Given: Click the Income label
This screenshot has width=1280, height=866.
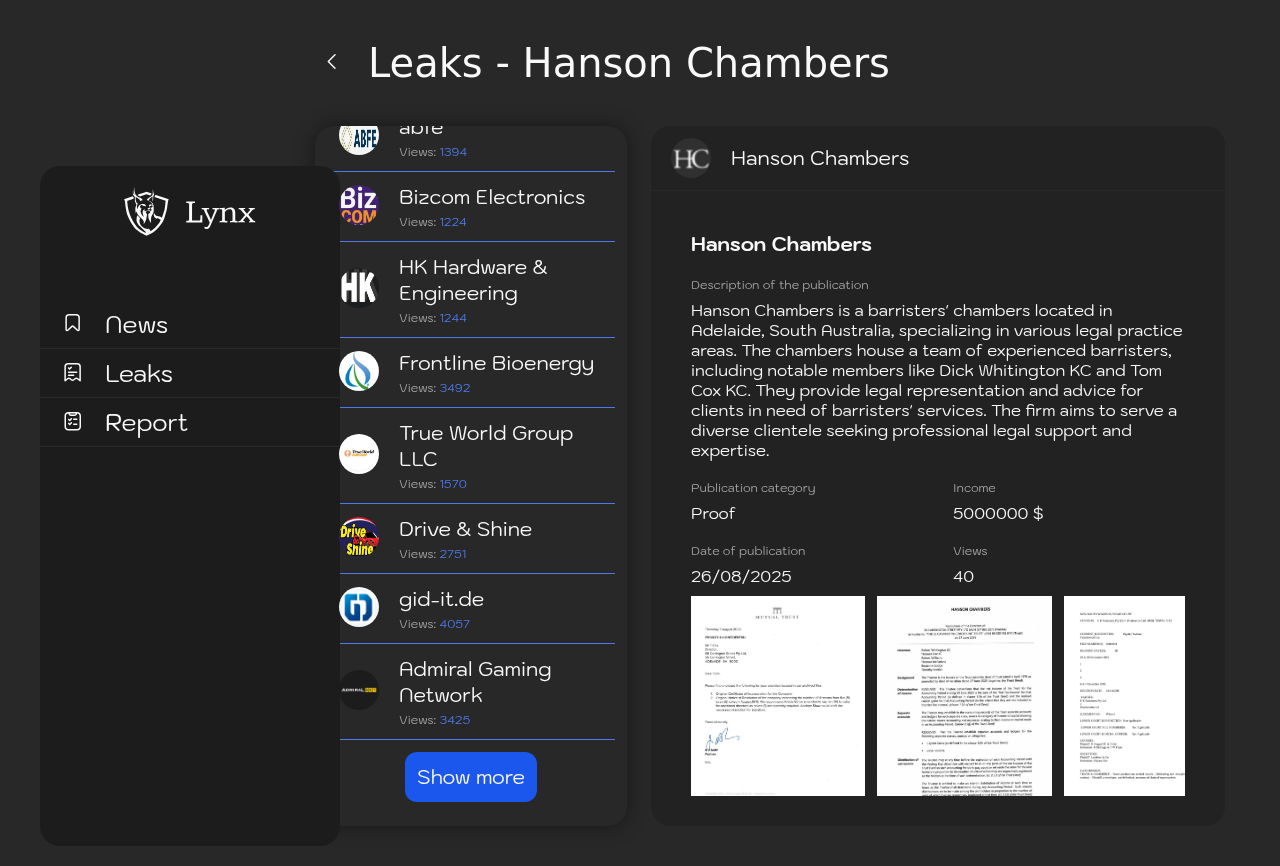Looking at the screenshot, I should (x=974, y=488).
